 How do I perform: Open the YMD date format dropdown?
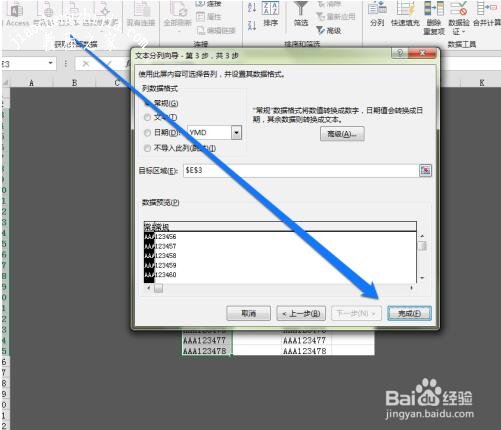[236, 133]
